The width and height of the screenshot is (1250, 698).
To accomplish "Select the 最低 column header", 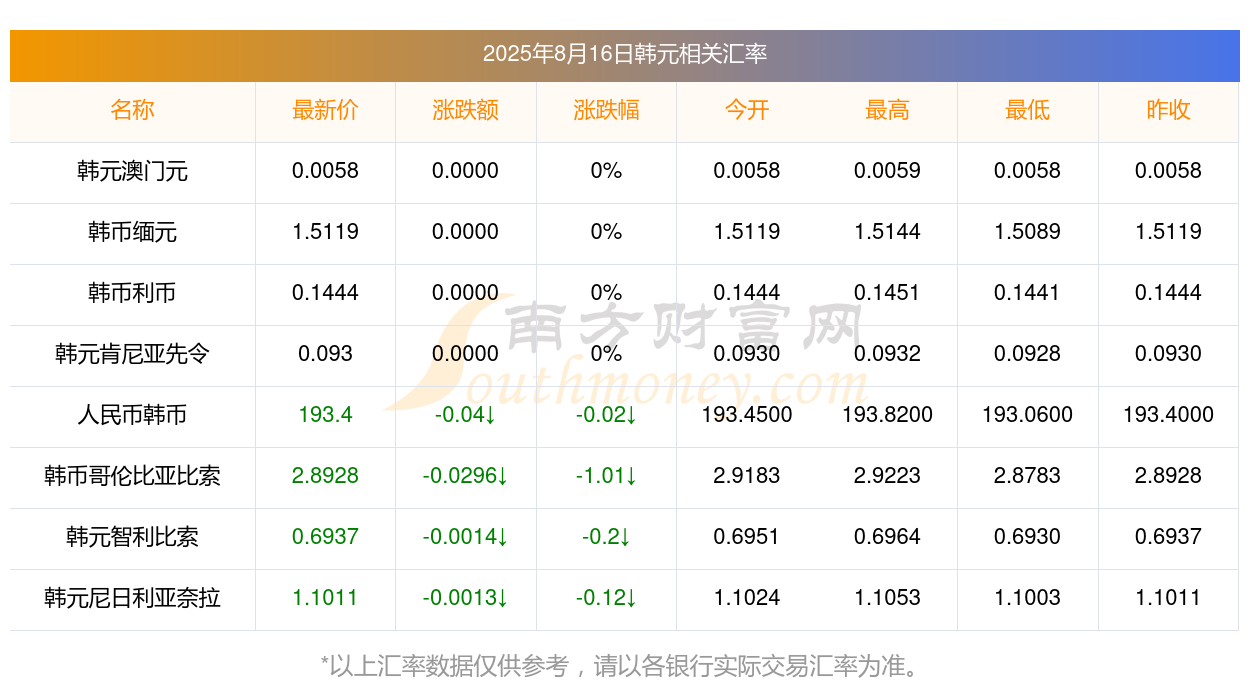I will (1028, 110).
